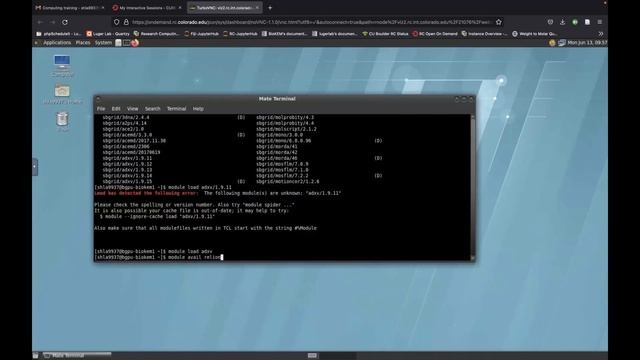Open the View menu in Mate Terminal
This screenshot has height=360, width=640.
[x=132, y=109]
